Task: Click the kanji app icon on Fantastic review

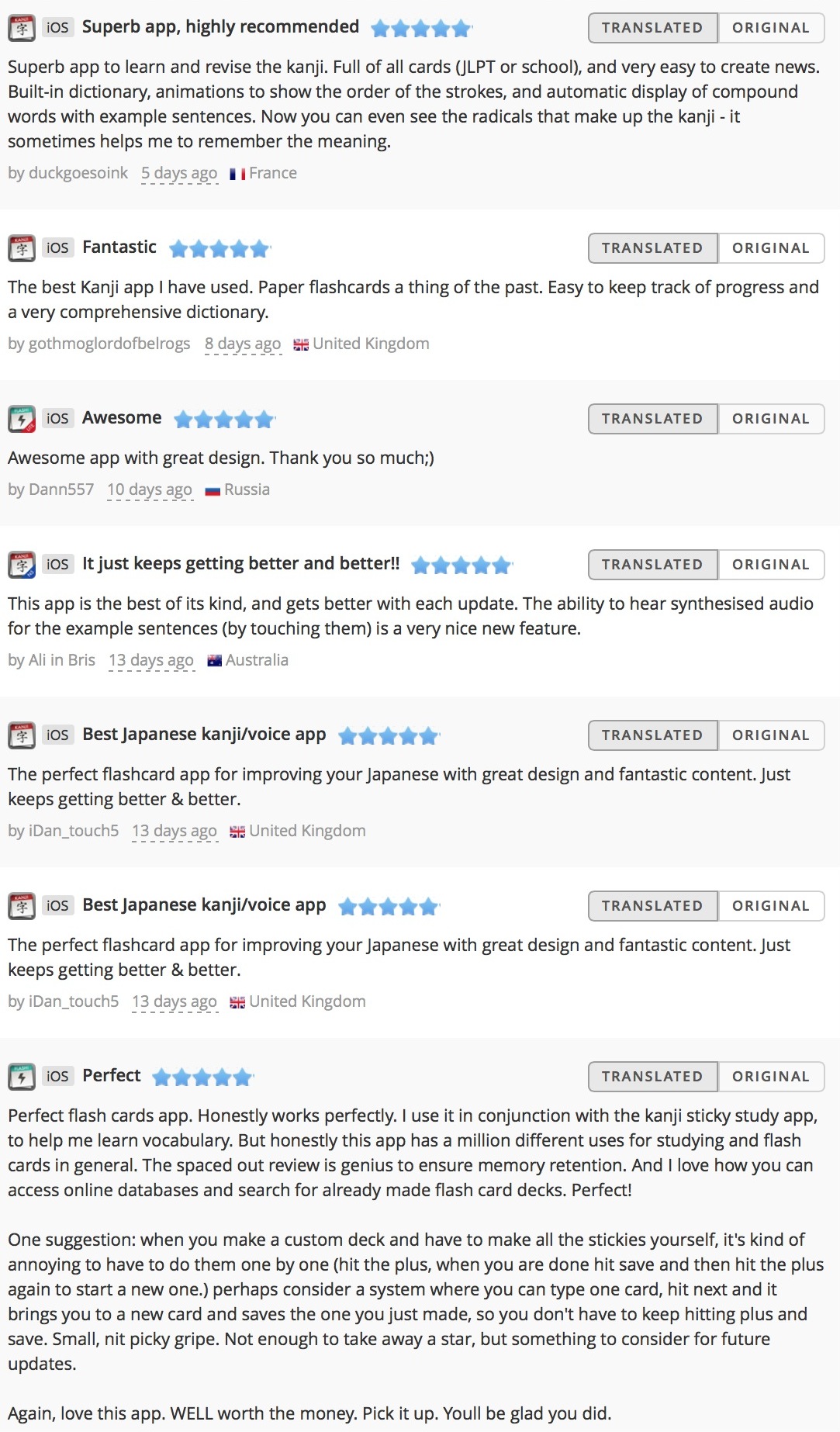Action: click(x=22, y=248)
